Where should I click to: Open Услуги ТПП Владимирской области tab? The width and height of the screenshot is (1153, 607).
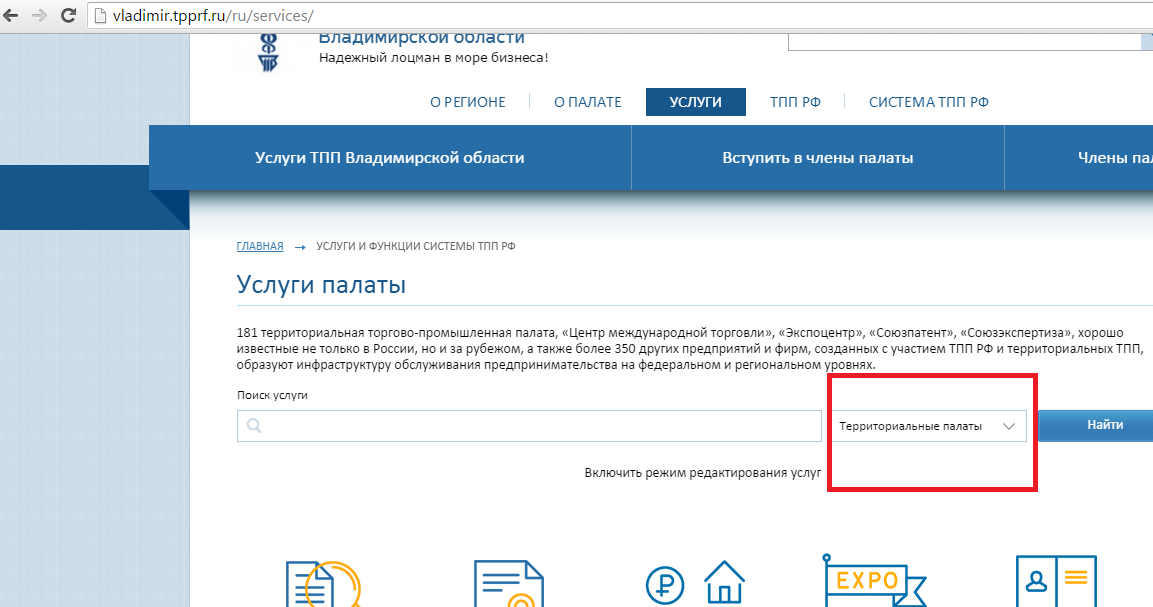click(390, 157)
